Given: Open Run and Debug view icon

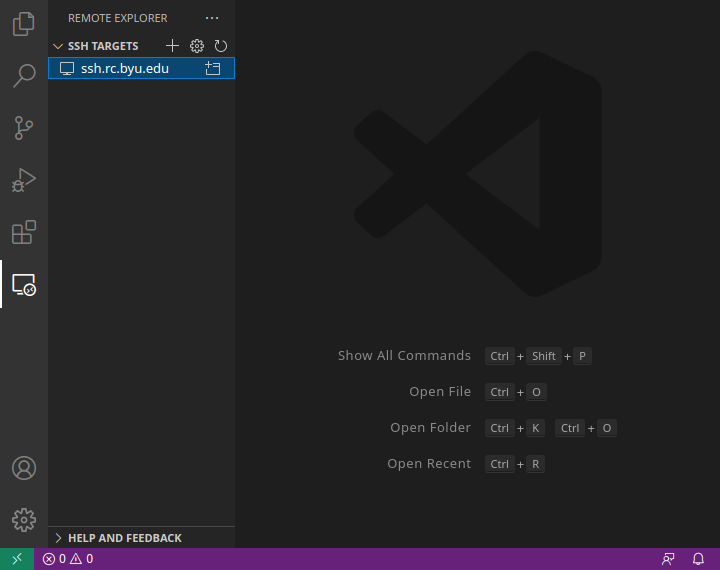Looking at the screenshot, I should [x=23, y=180].
